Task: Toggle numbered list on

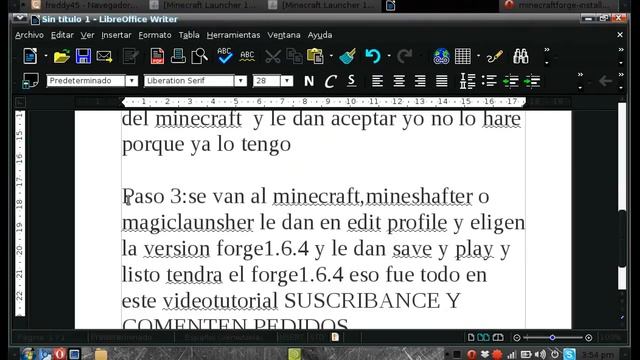Action: click(467, 81)
